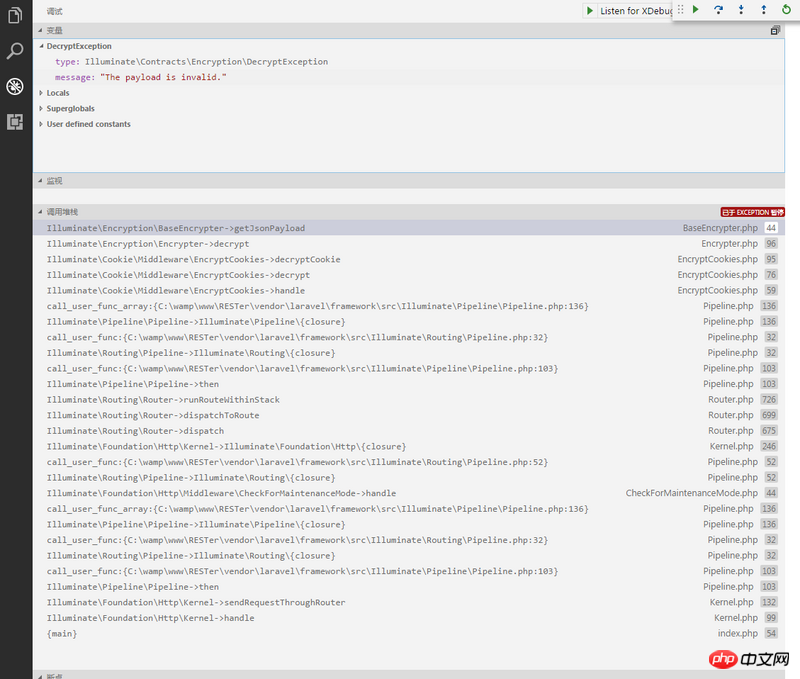Continue execution in the debug toolbar

[695, 10]
